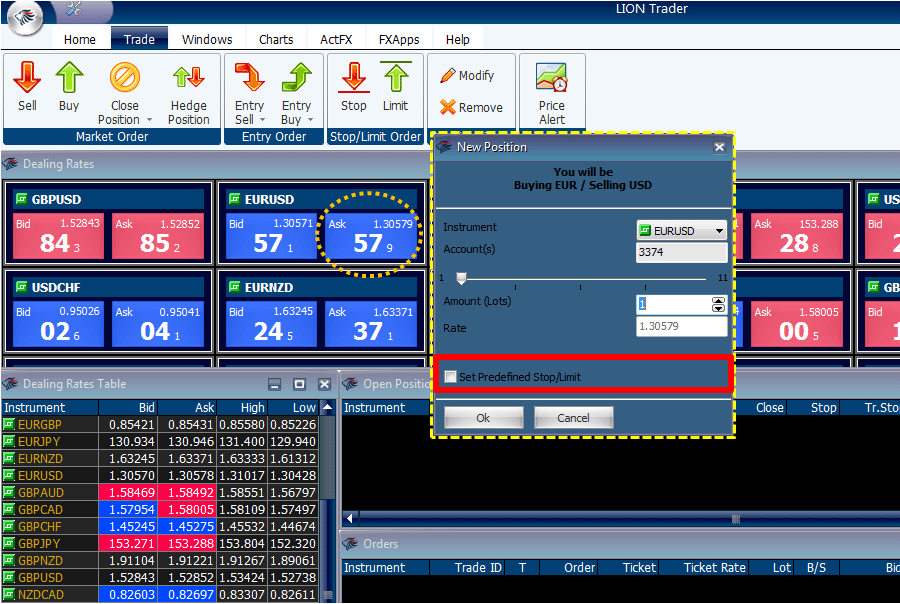Click Cancel in New Position dialog
Viewport: 900px width, 604px height.
coord(573,417)
